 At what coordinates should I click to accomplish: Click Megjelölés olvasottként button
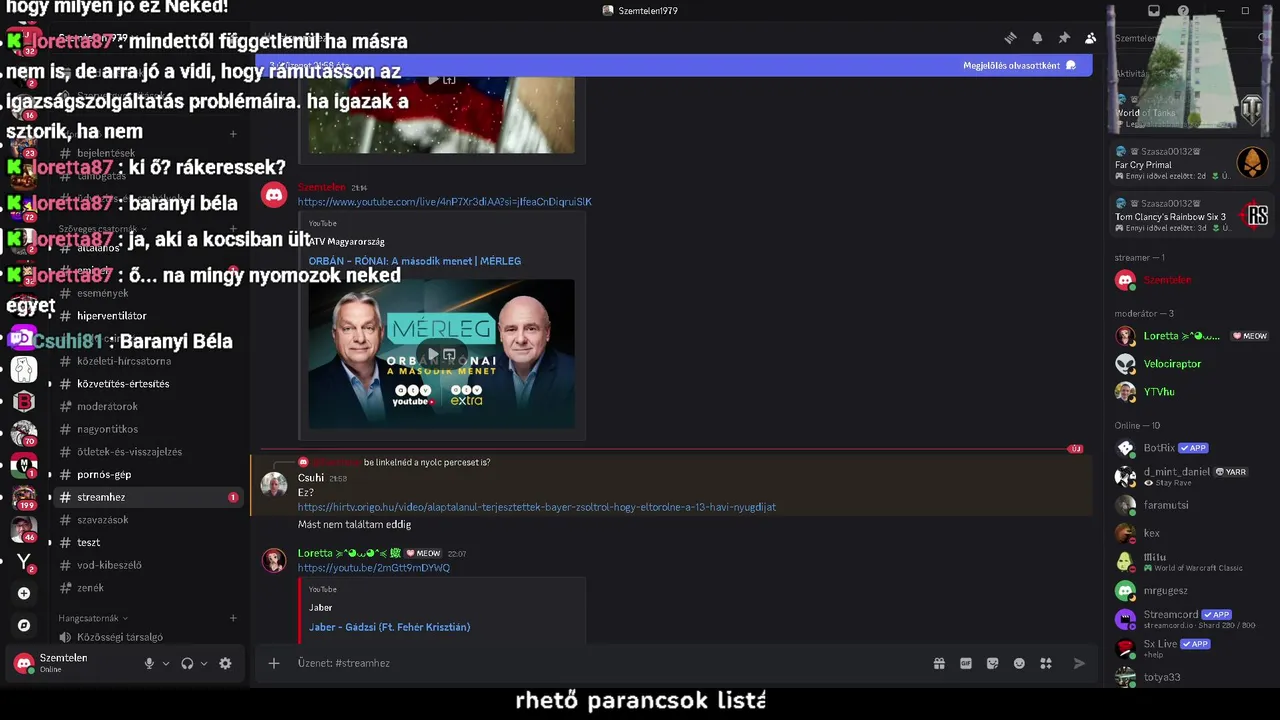[1019, 65]
